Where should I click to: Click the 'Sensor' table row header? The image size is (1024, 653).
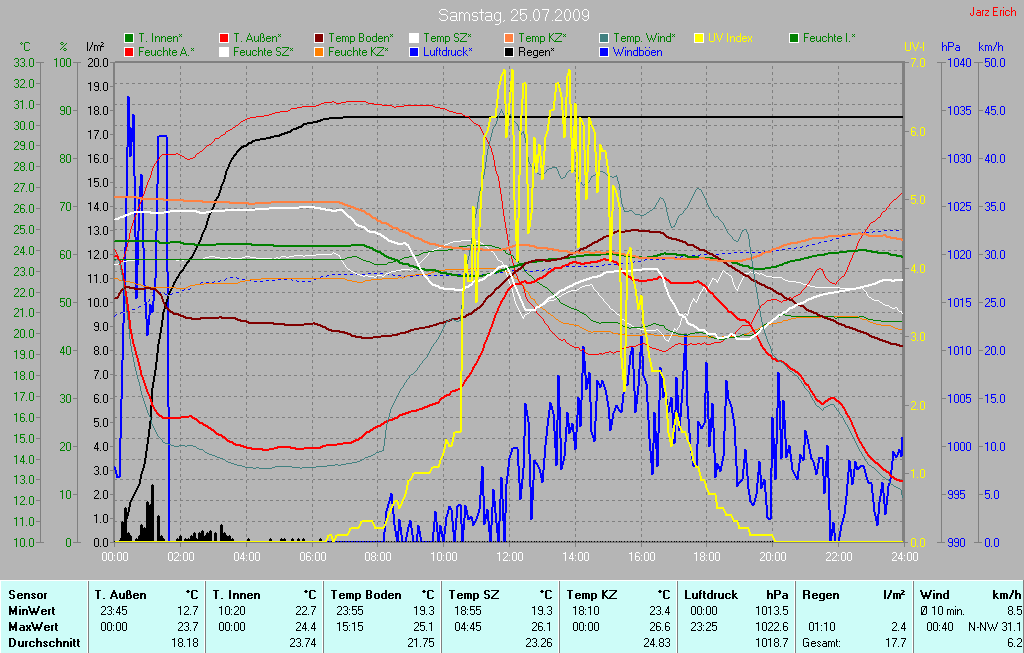click(27, 595)
